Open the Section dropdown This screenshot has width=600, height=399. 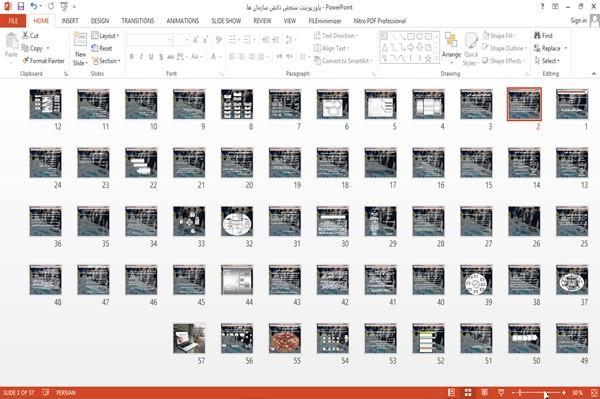106,61
